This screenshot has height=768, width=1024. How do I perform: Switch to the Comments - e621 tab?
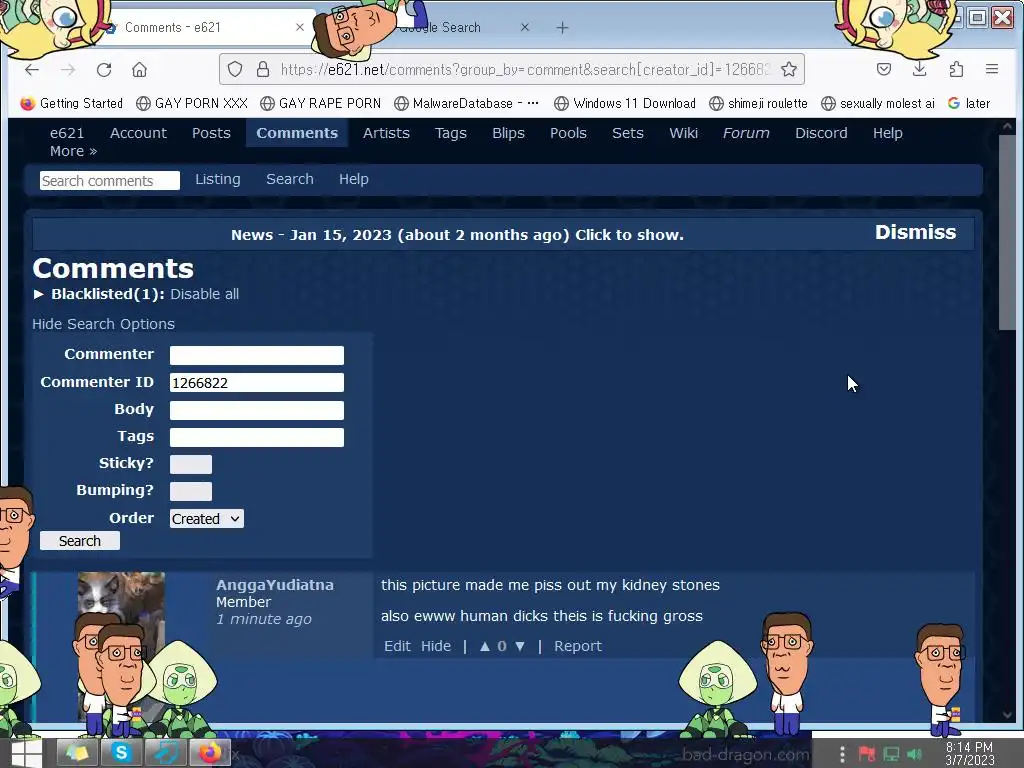point(204,27)
